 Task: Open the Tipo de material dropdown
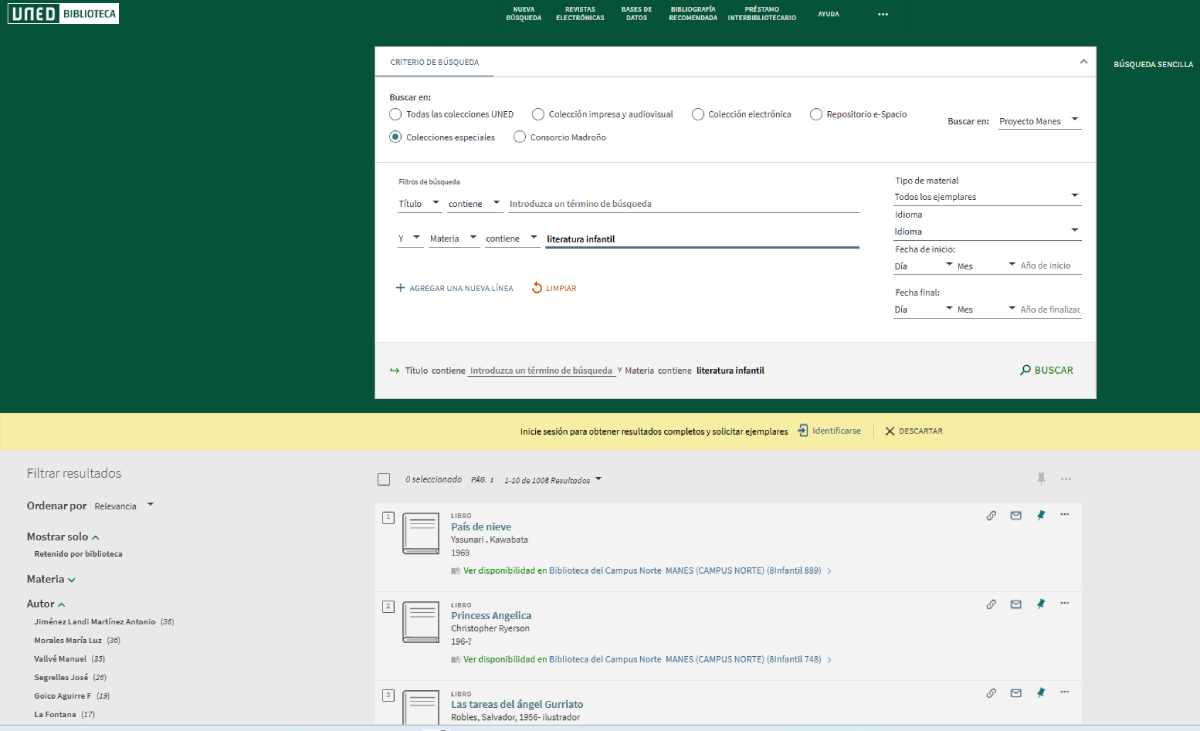(987, 197)
